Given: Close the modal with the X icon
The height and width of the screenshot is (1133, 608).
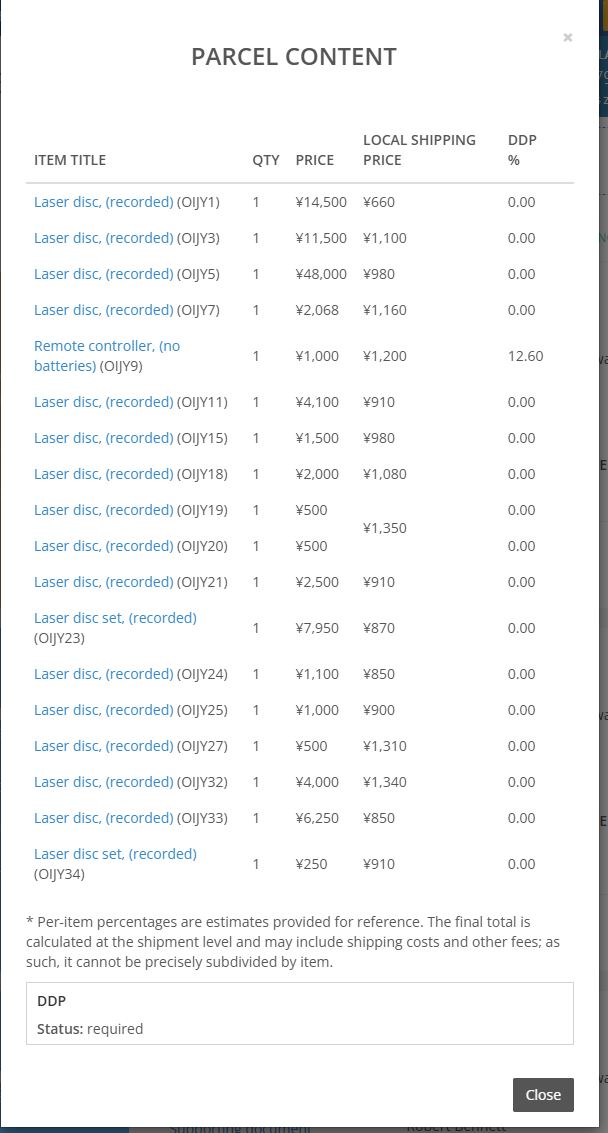Looking at the screenshot, I should [568, 38].
